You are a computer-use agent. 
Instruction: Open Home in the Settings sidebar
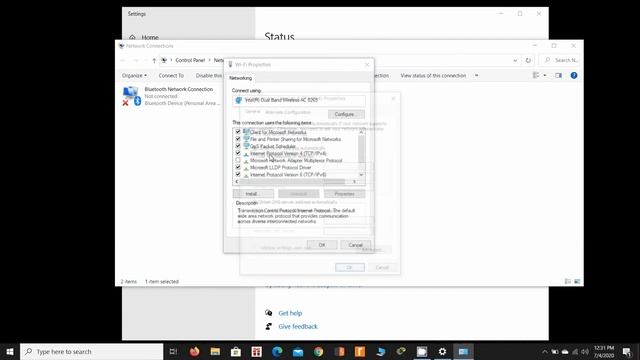coord(150,37)
